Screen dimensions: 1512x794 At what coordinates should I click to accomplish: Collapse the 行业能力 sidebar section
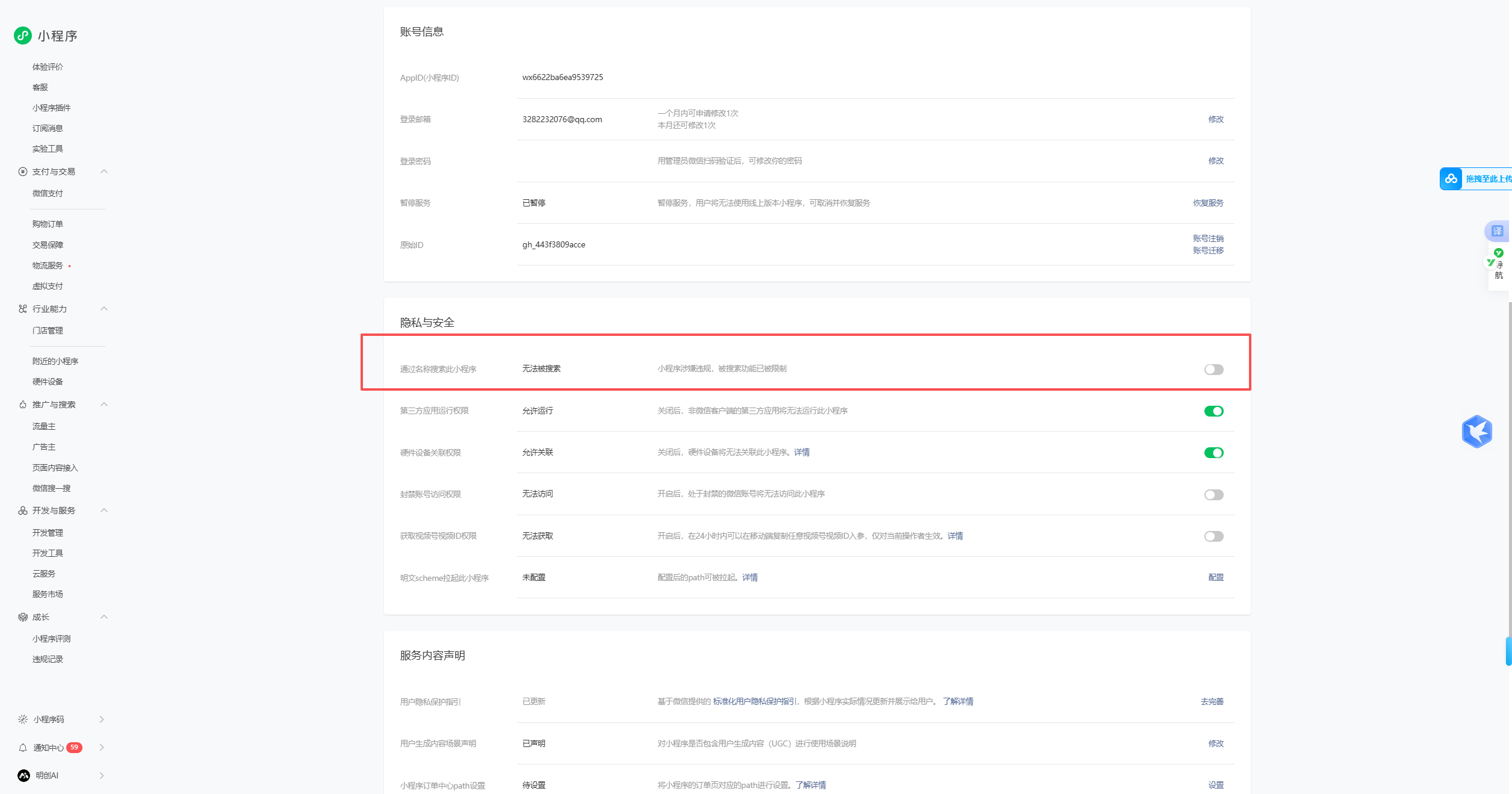coord(104,309)
